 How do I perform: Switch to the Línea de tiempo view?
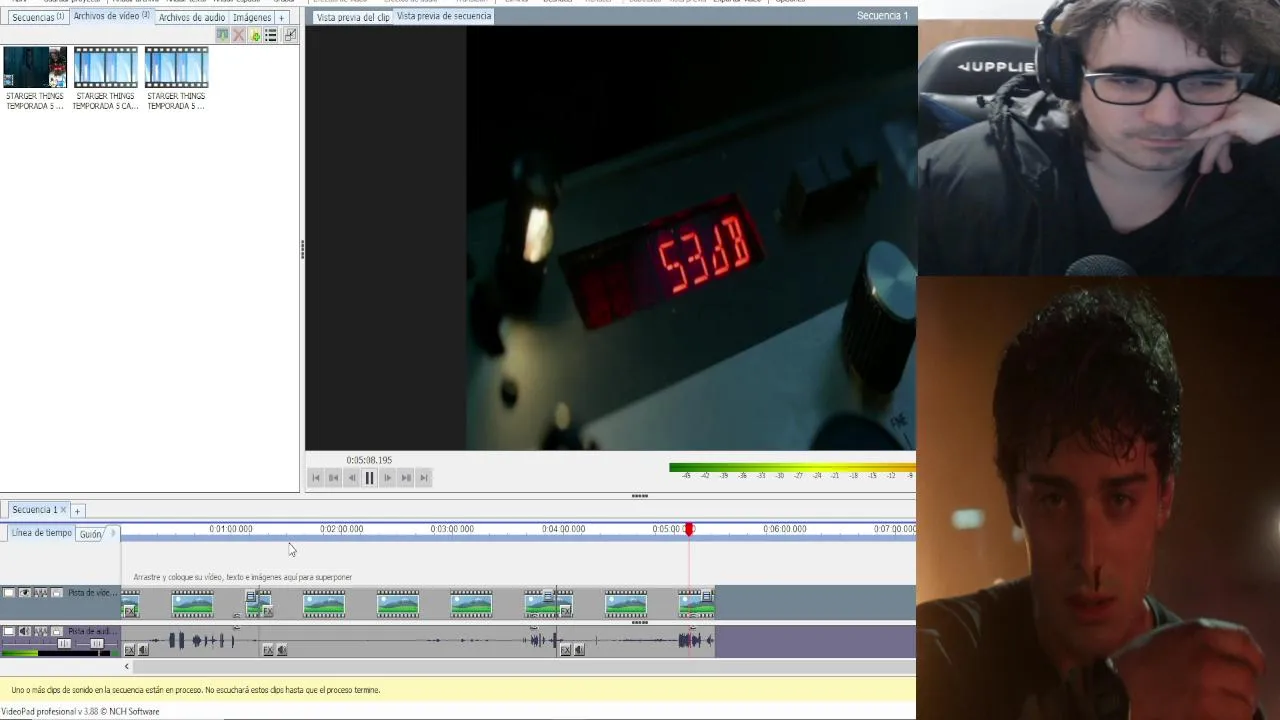[x=41, y=533]
